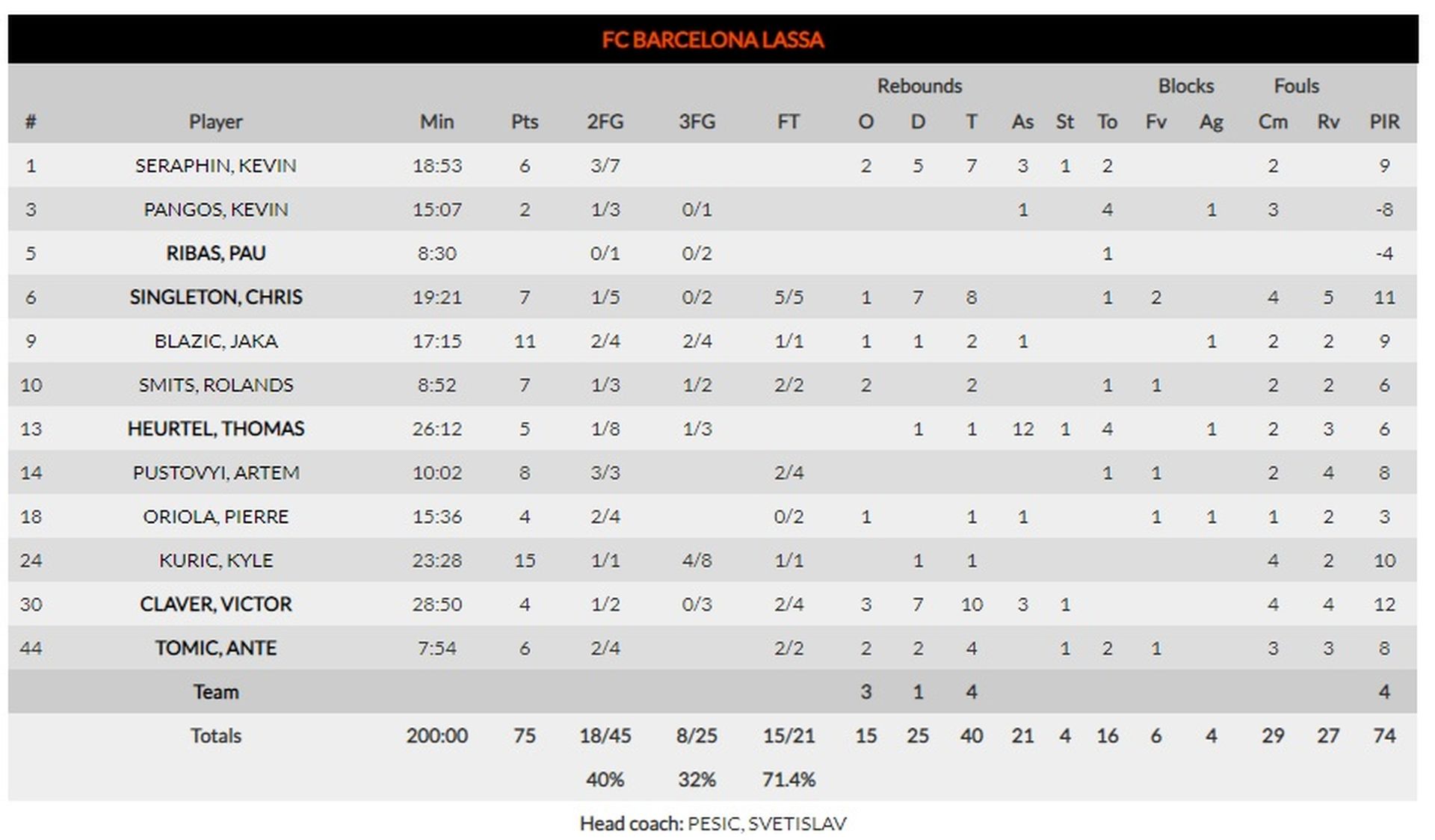Click on BLAZIC, JAKA name

click(215, 341)
